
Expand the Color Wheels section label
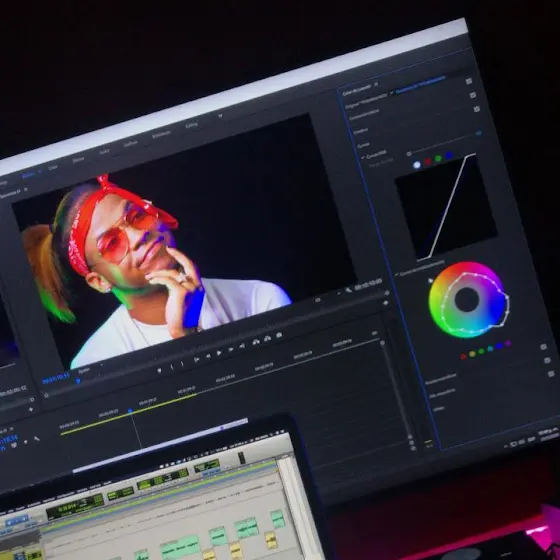point(441,379)
